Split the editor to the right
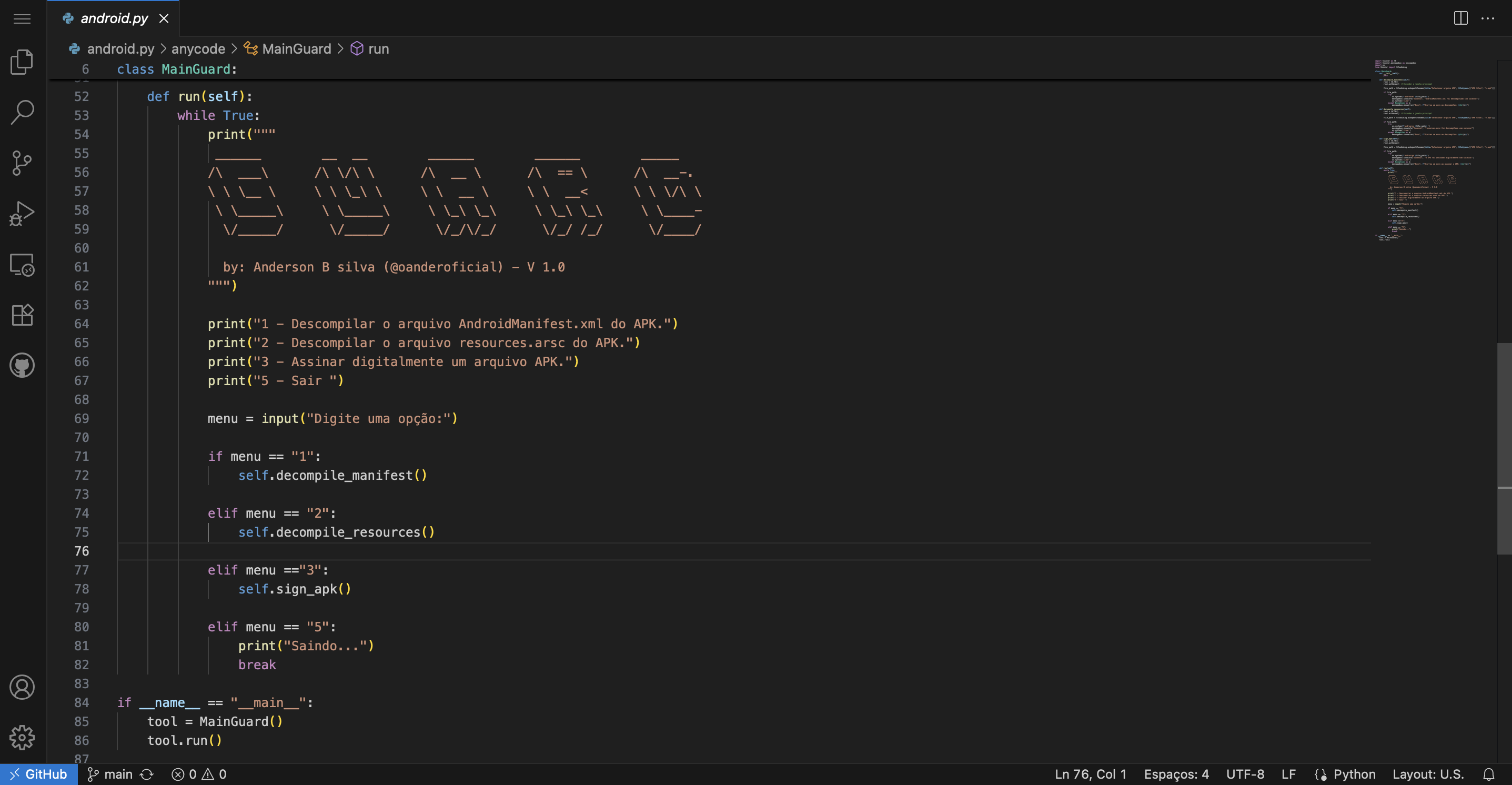The width and height of the screenshot is (1512, 785). (x=1460, y=18)
